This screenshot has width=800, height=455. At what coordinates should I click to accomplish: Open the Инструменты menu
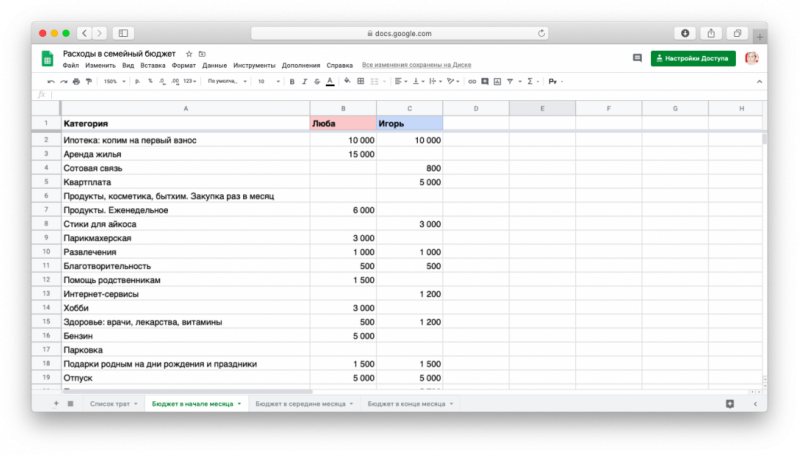pos(254,65)
